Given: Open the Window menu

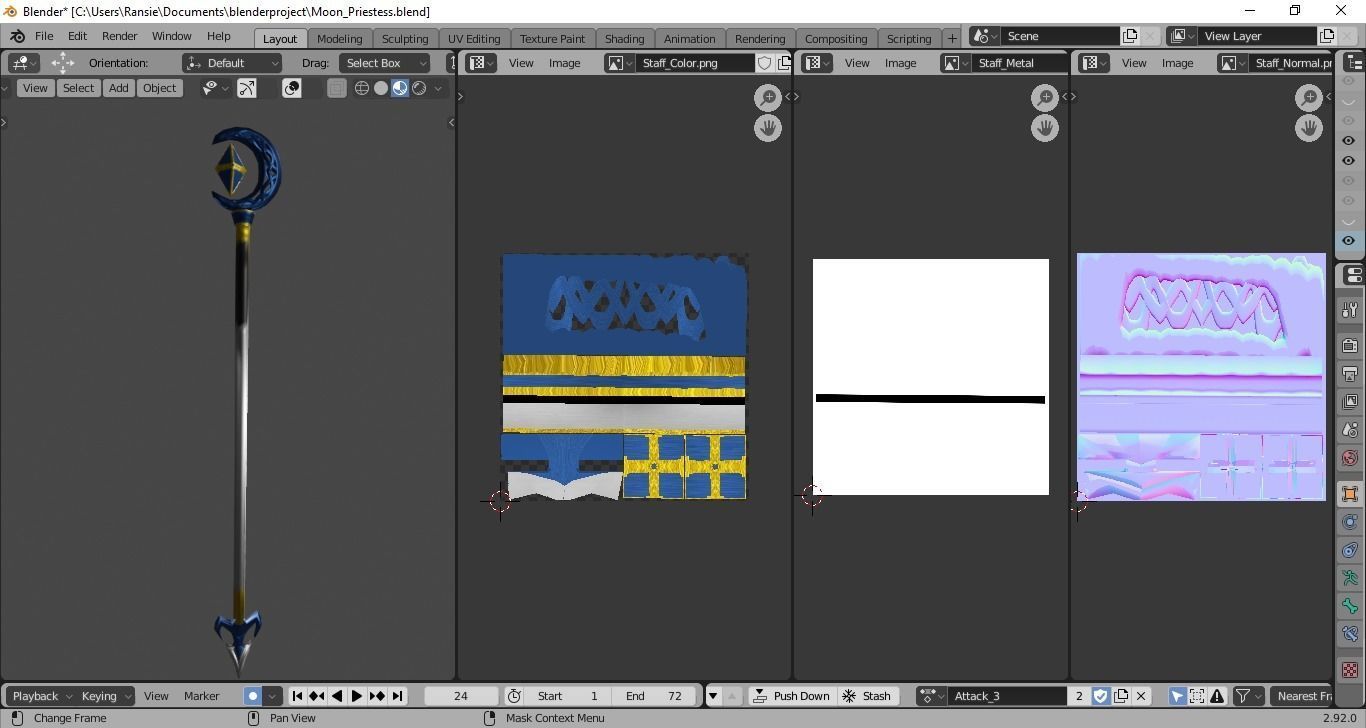Looking at the screenshot, I should (171, 36).
